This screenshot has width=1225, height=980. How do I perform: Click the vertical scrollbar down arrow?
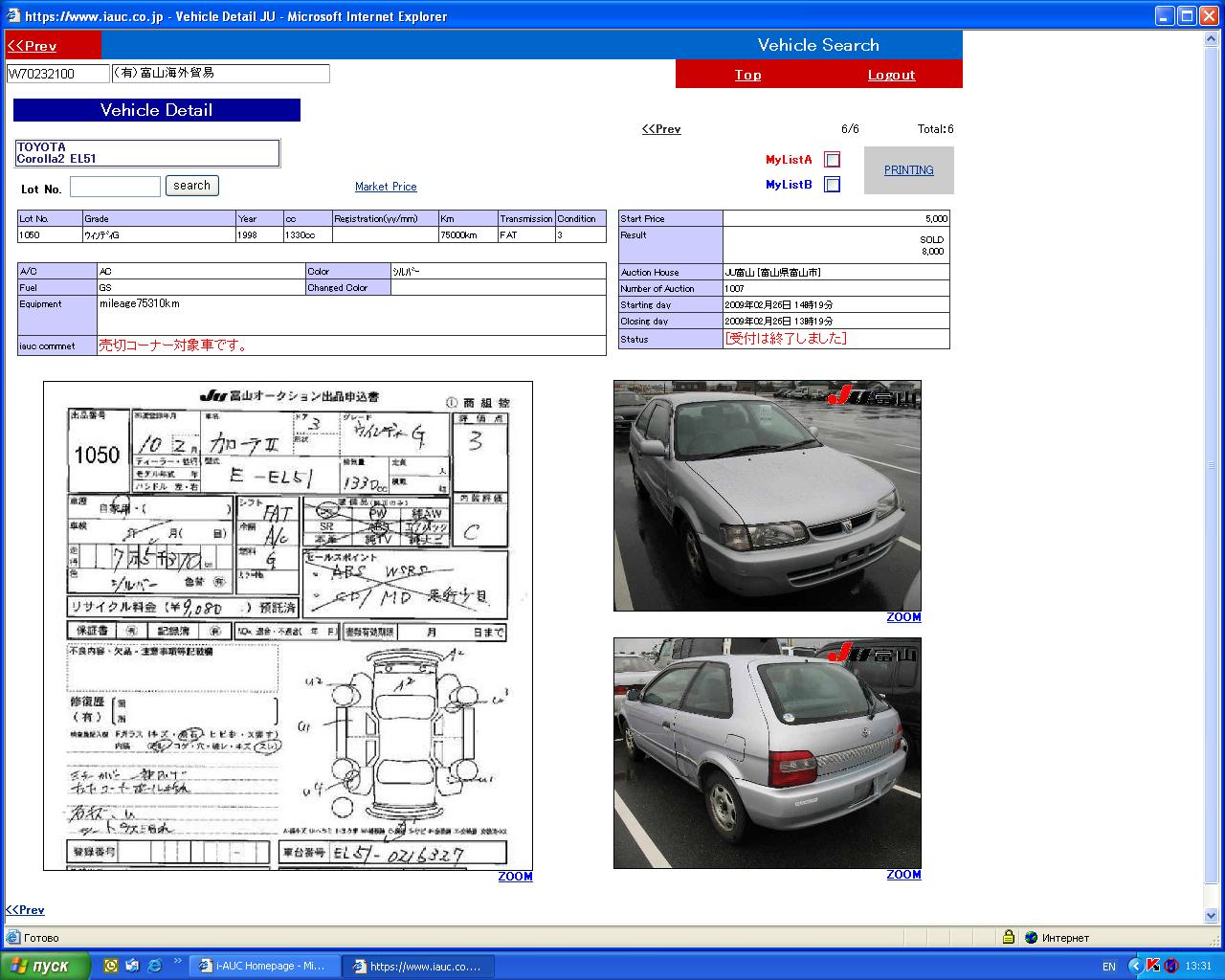1211,914
